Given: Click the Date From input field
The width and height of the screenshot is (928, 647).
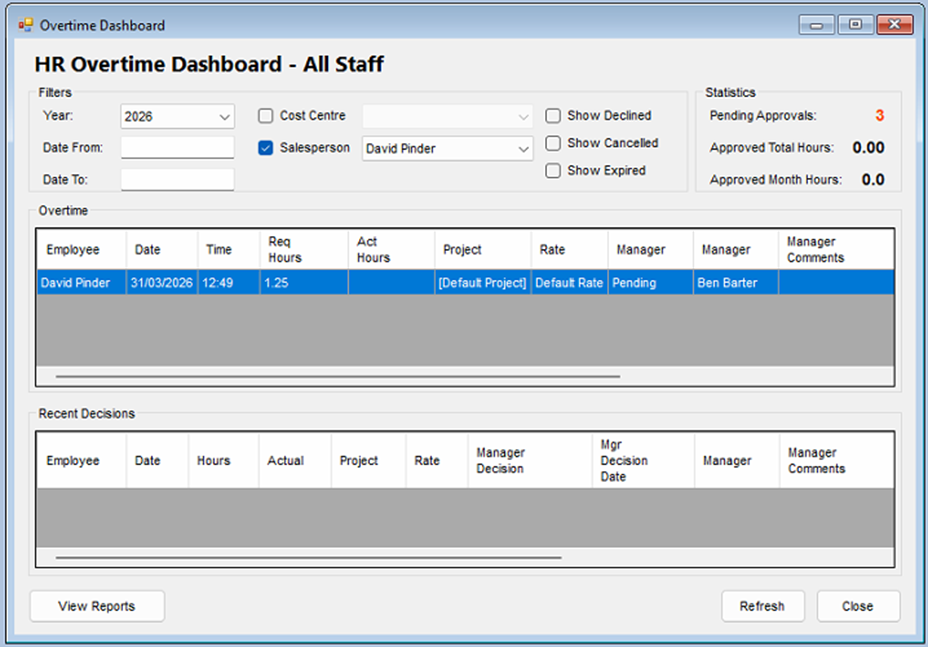Looking at the screenshot, I should coord(177,147).
